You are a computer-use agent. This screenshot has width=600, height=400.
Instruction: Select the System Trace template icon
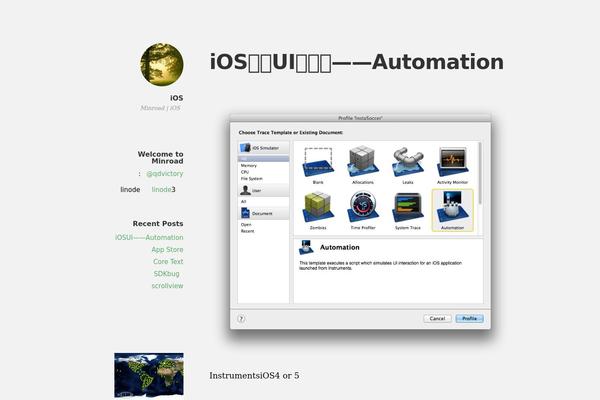point(408,207)
